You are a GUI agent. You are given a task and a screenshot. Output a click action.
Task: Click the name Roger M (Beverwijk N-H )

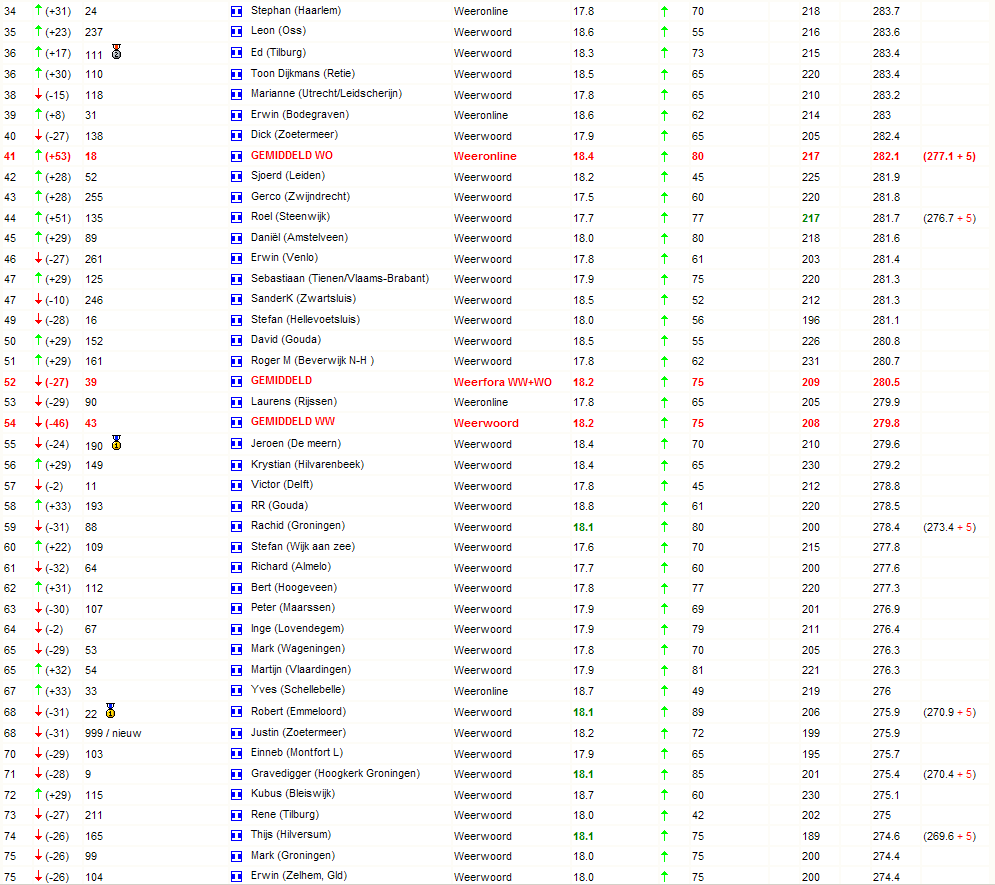tap(312, 360)
